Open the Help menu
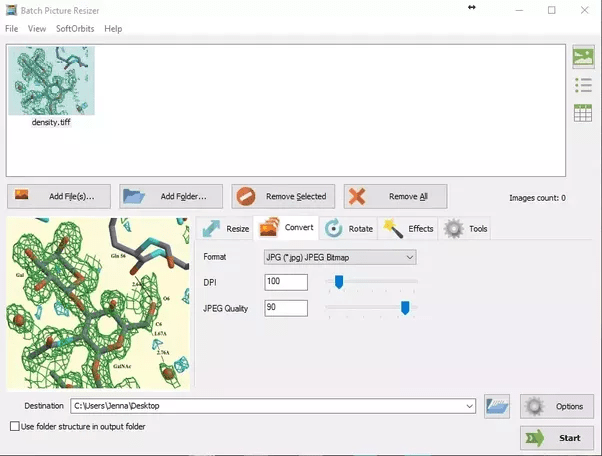Image resolution: width=602 pixels, height=456 pixels. click(x=113, y=29)
